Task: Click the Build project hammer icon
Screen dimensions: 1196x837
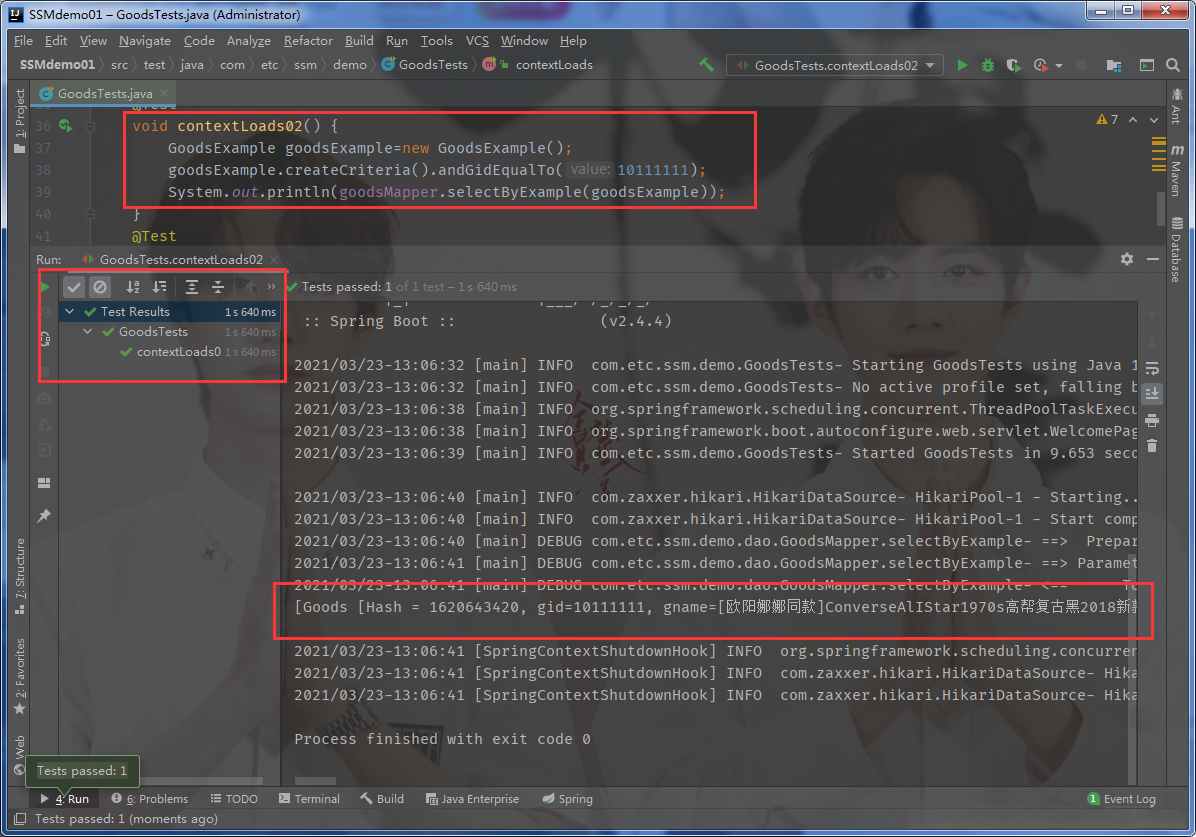Action: (706, 66)
